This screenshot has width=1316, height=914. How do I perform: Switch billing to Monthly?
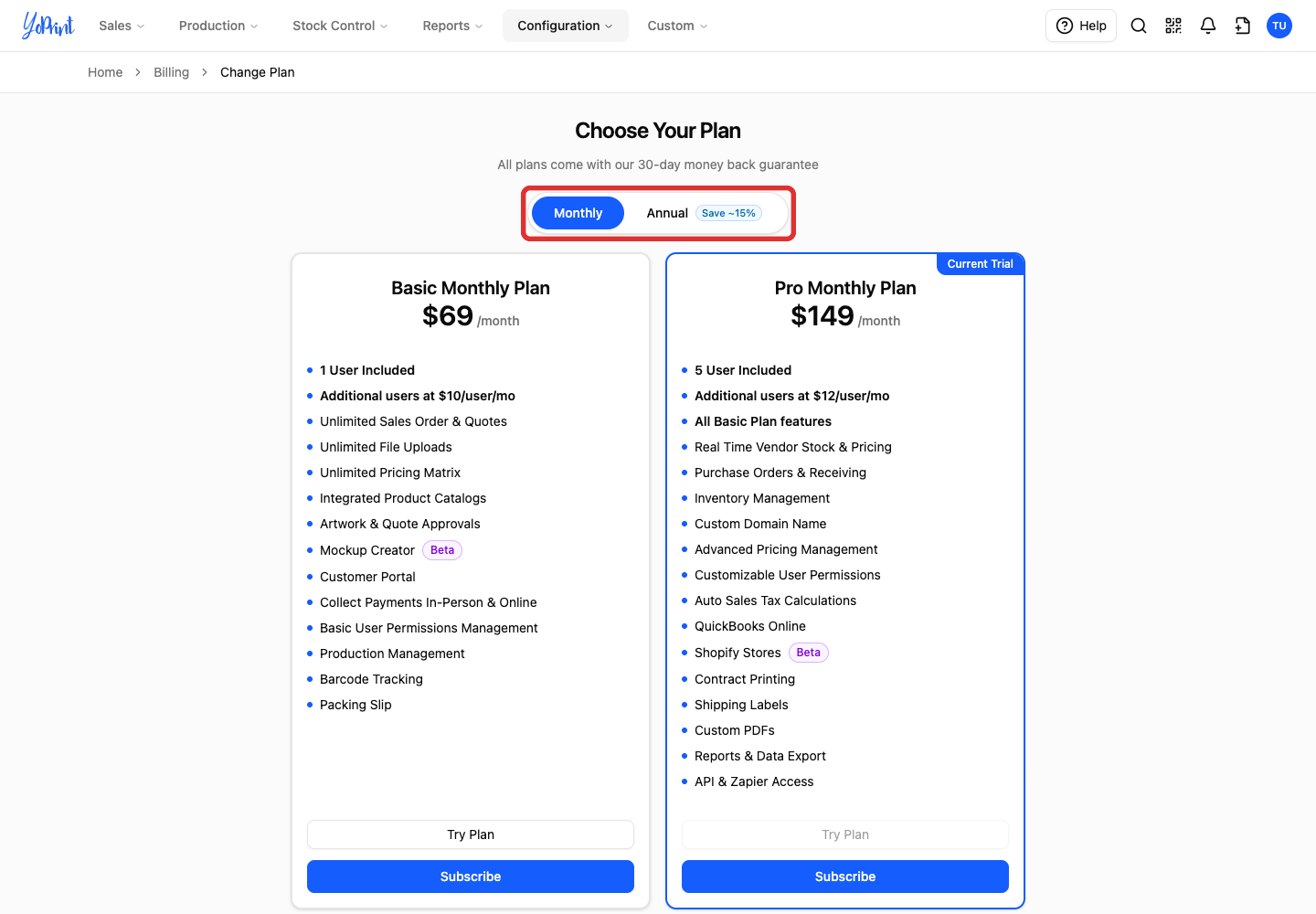[x=578, y=213]
